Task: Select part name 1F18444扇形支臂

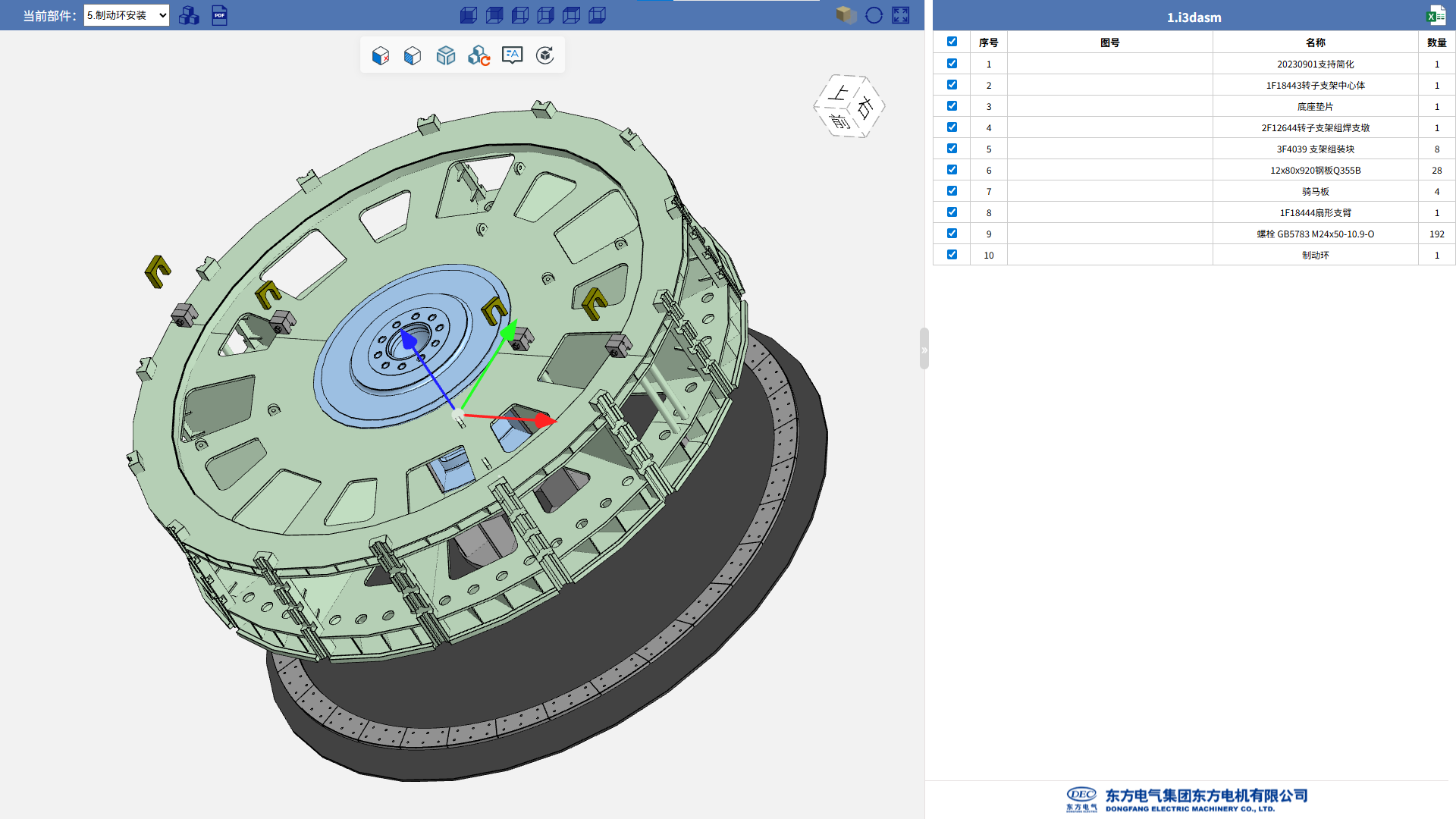Action: 1316,213
